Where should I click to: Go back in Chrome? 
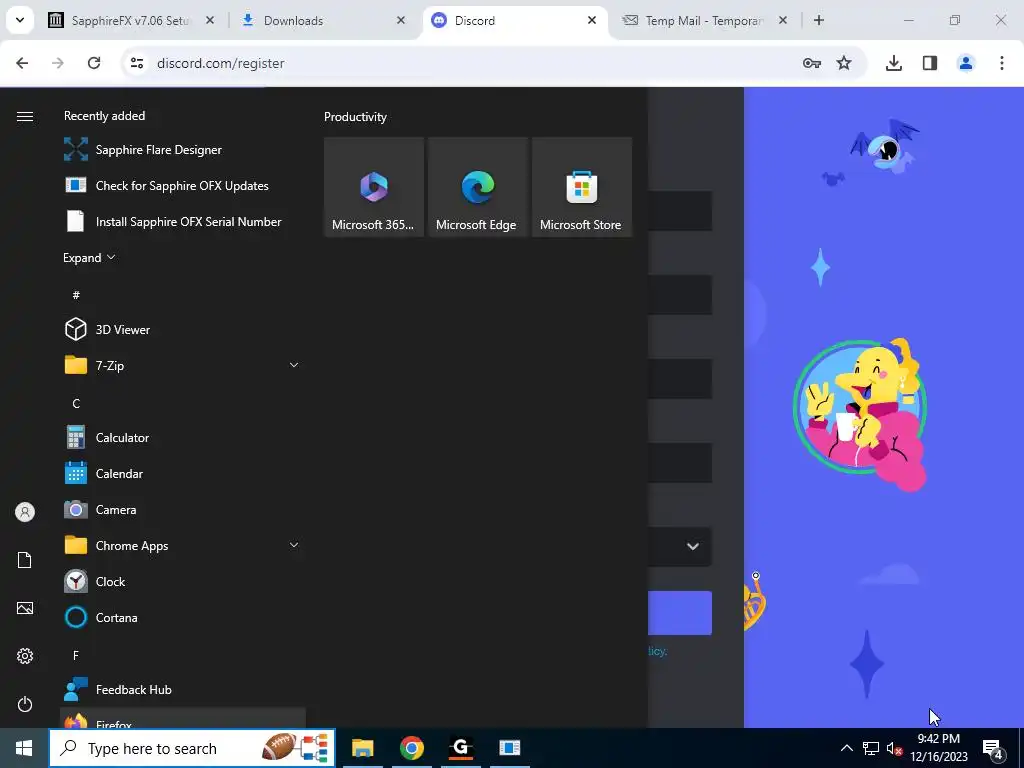click(x=22, y=63)
